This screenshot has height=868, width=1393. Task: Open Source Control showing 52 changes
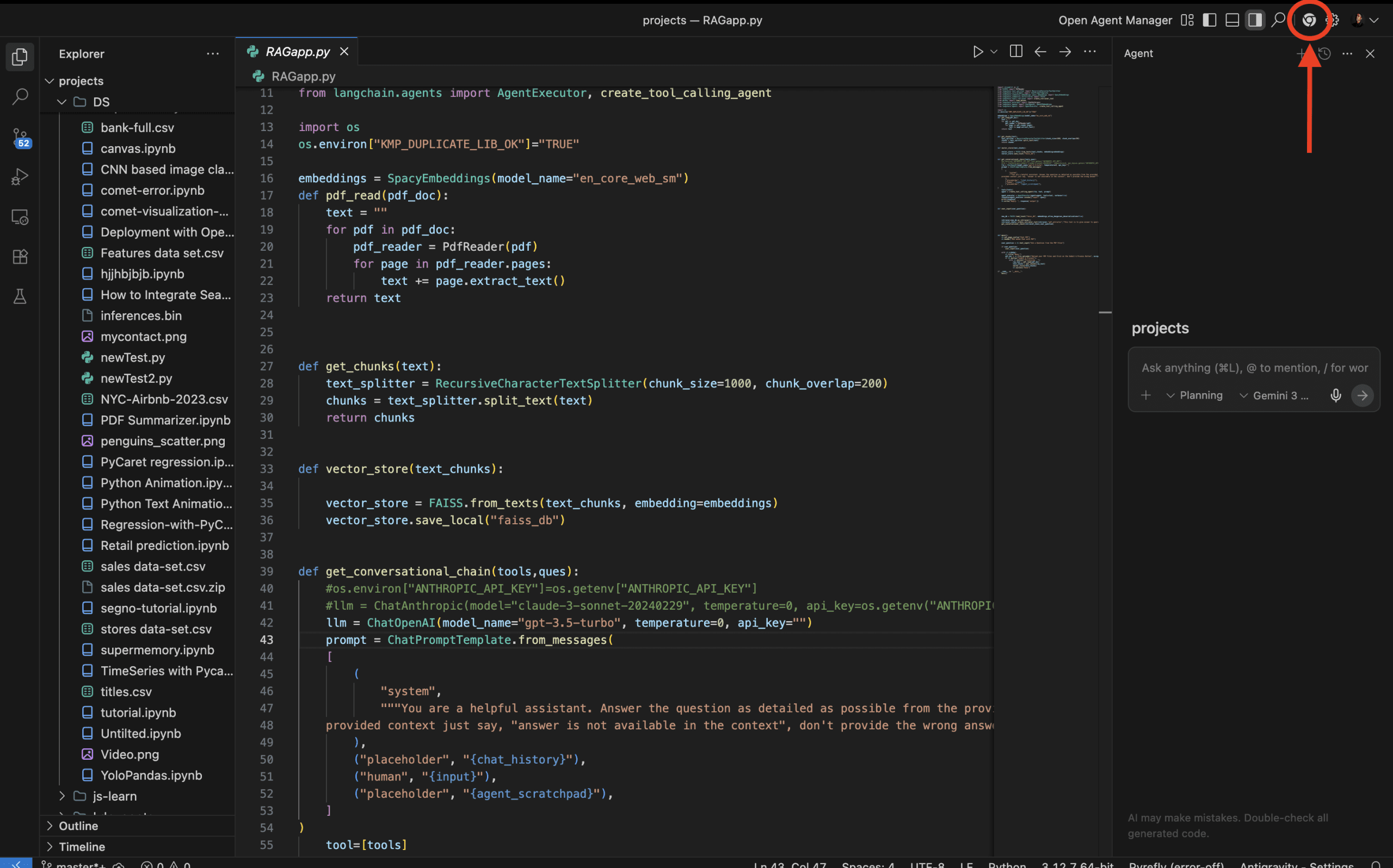point(20,137)
